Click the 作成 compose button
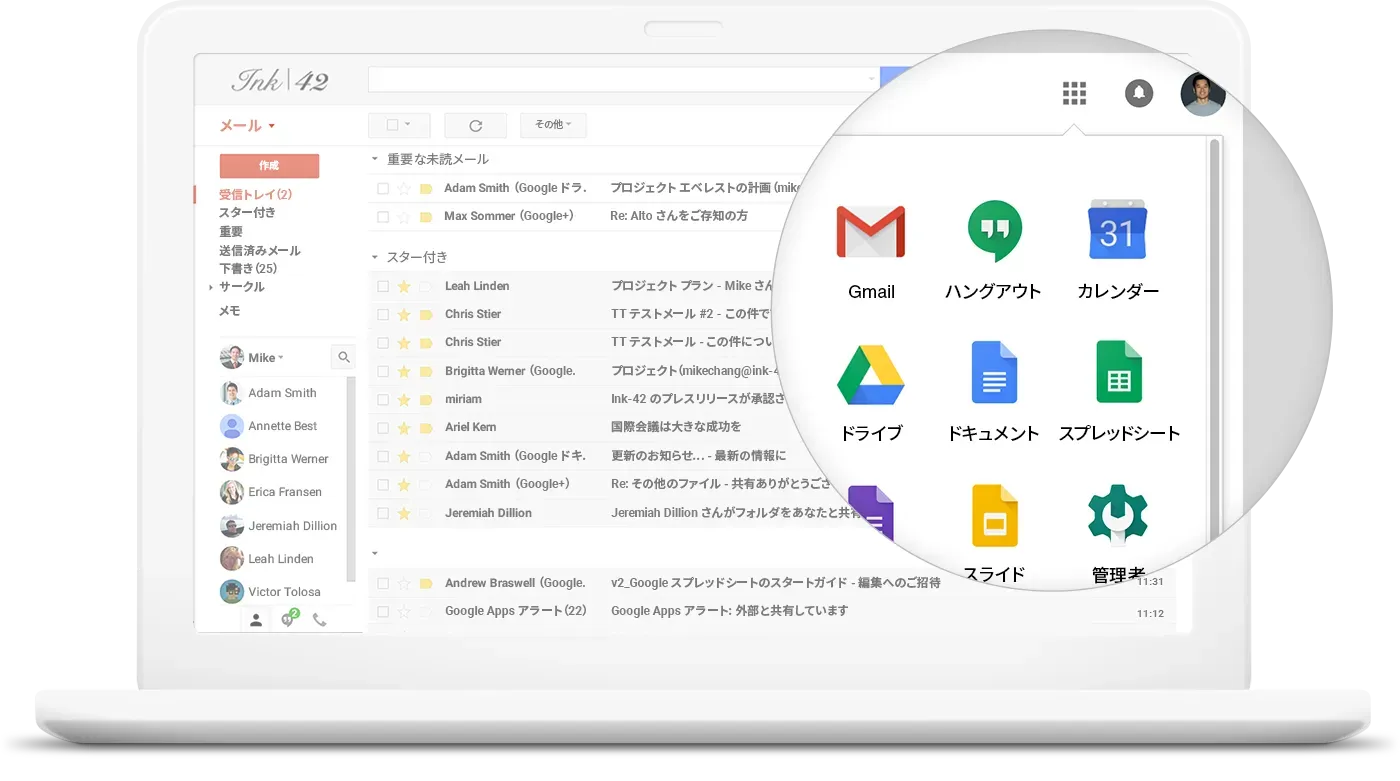The height and width of the screenshot is (781, 1400). point(269,166)
